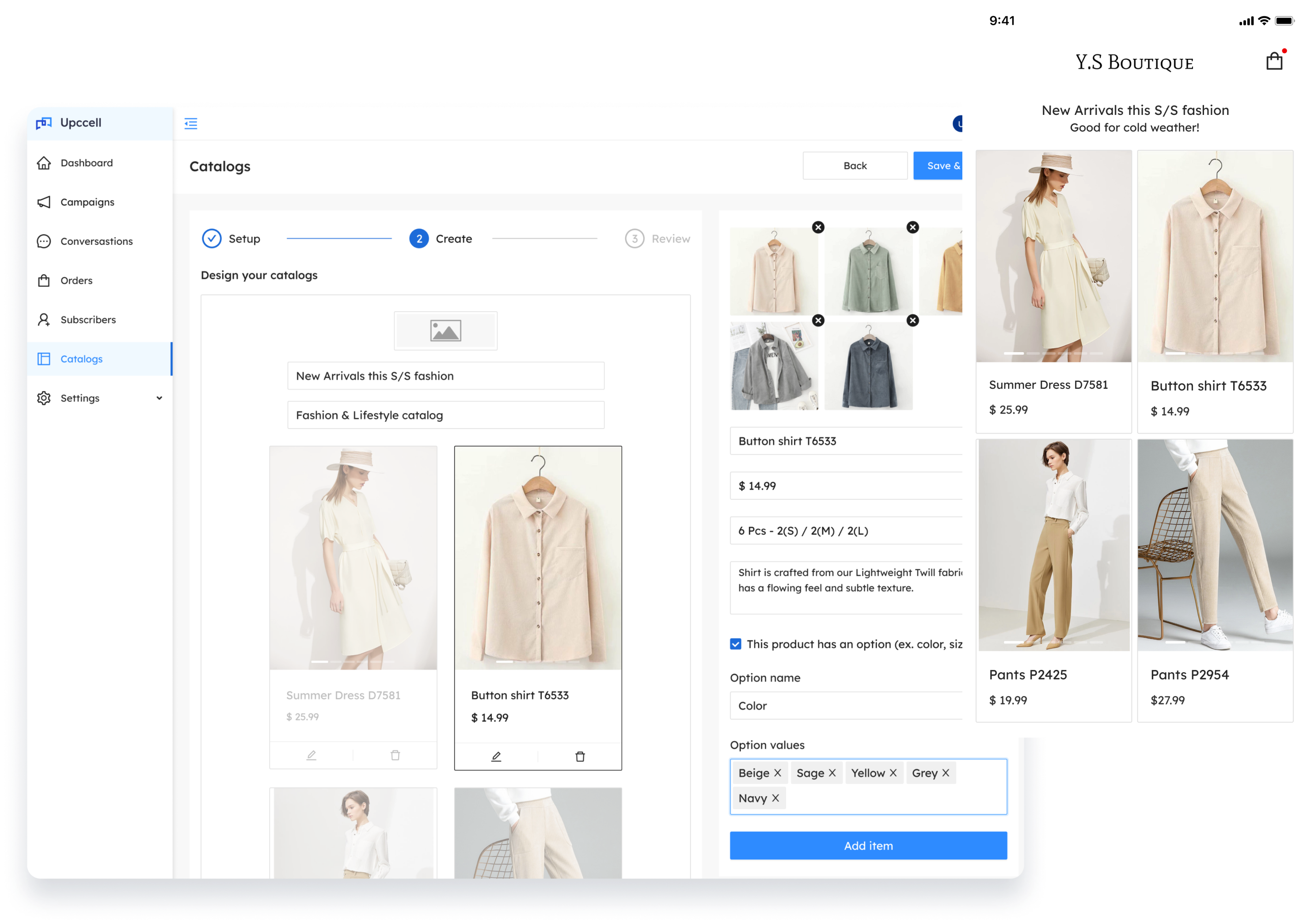
Task: Open shopping bag in Y.S Boutique preview
Action: (1274, 61)
